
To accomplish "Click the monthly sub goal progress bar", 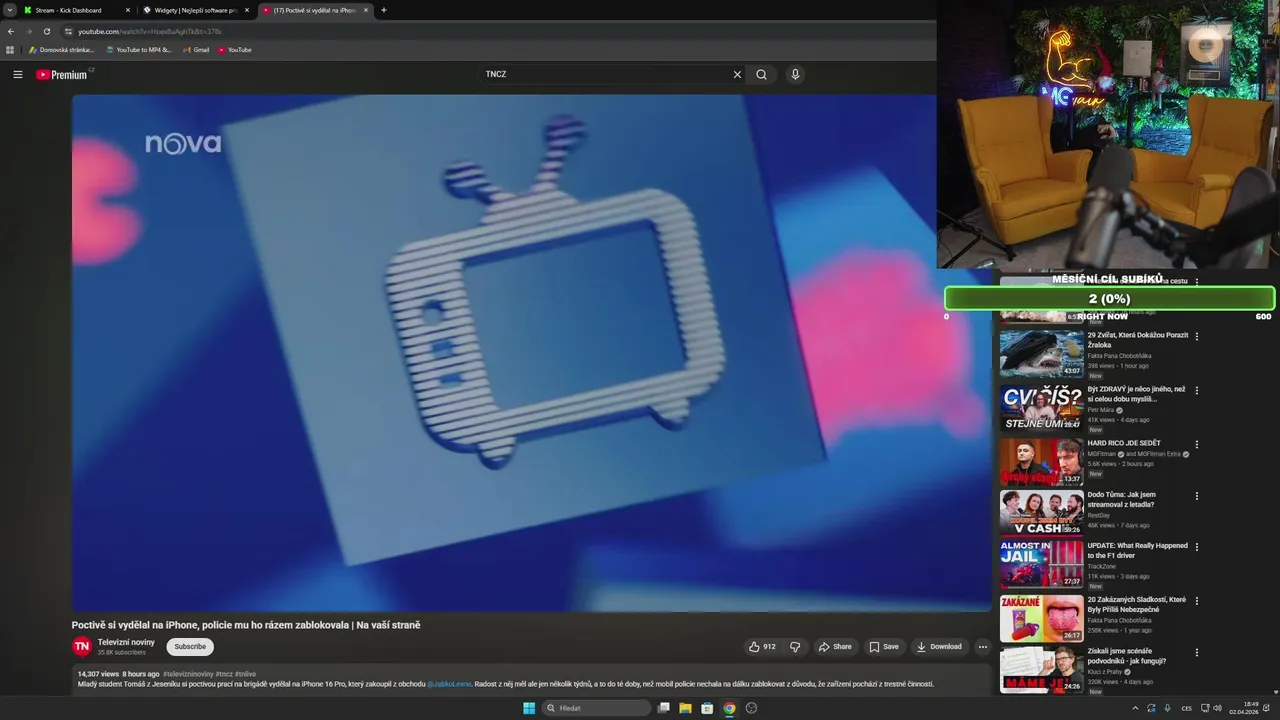I will click(1109, 299).
